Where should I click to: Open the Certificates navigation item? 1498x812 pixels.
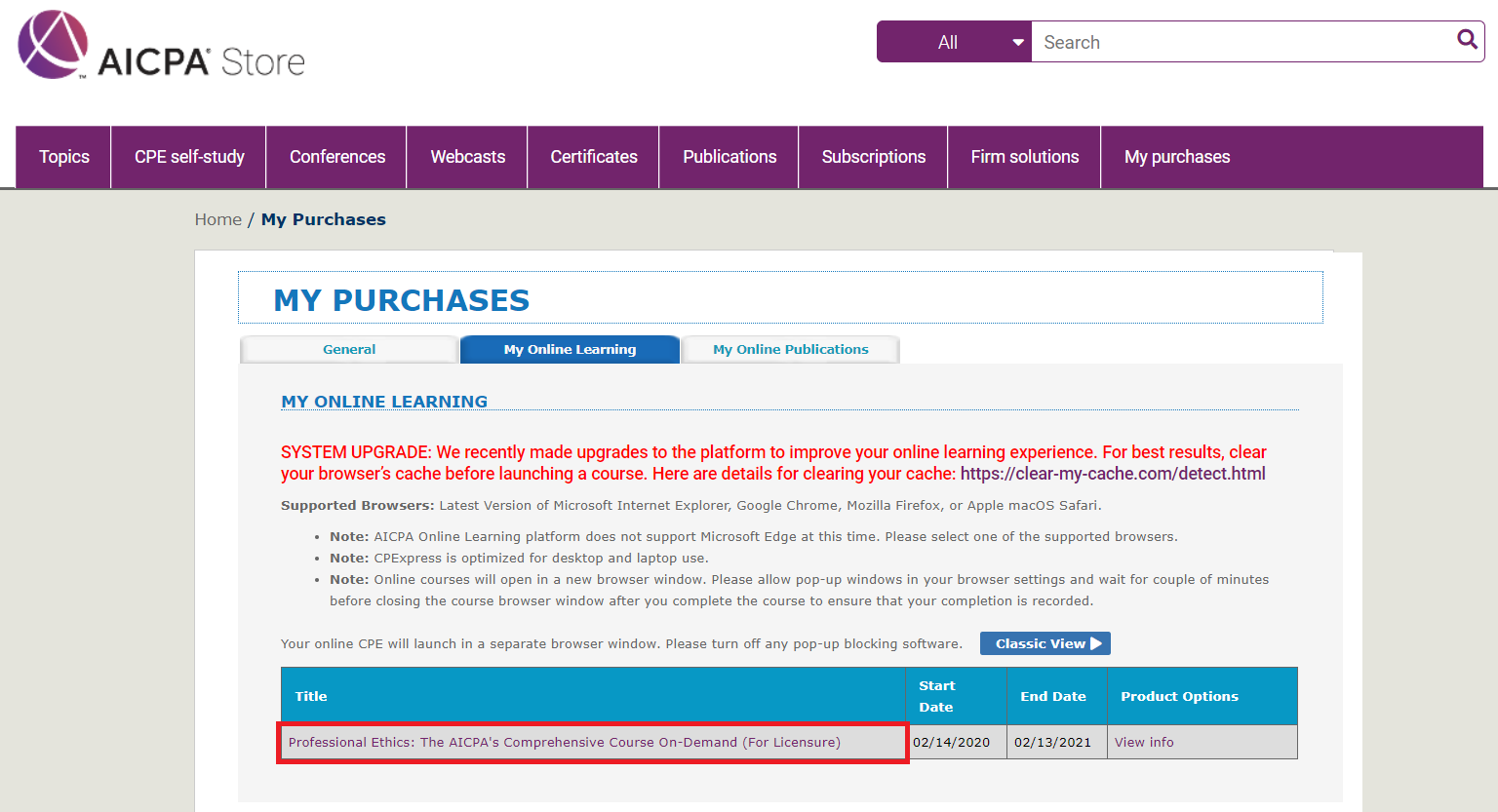[x=594, y=157]
